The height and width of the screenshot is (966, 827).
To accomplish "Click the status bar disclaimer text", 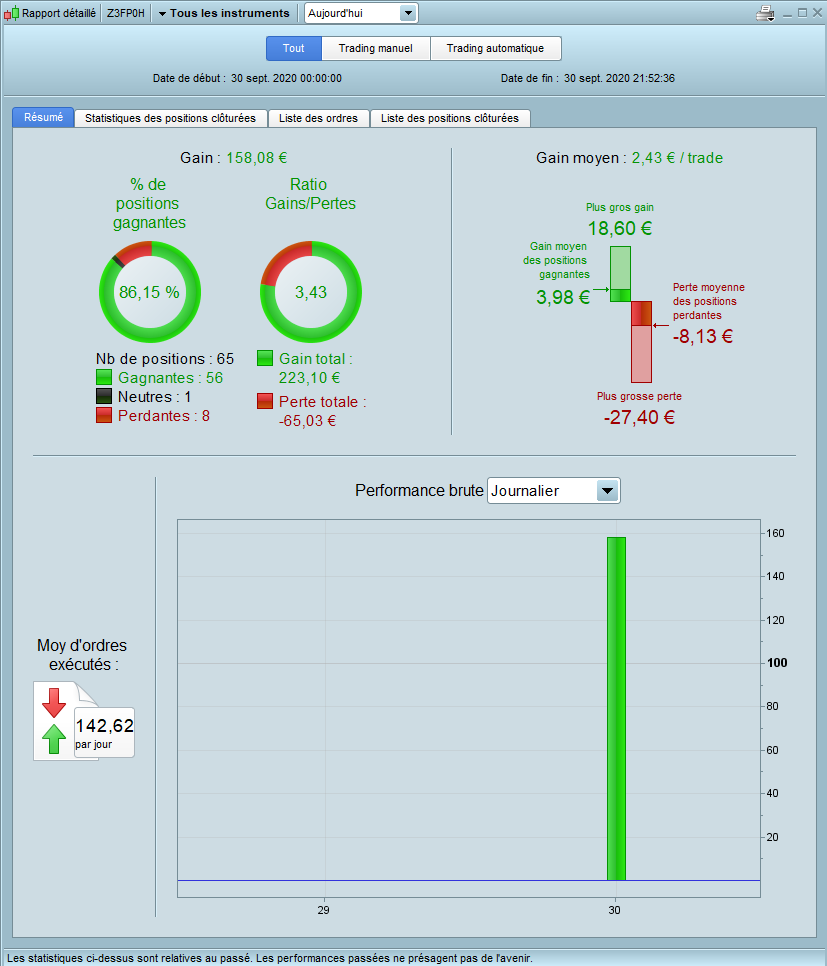I will point(269,958).
